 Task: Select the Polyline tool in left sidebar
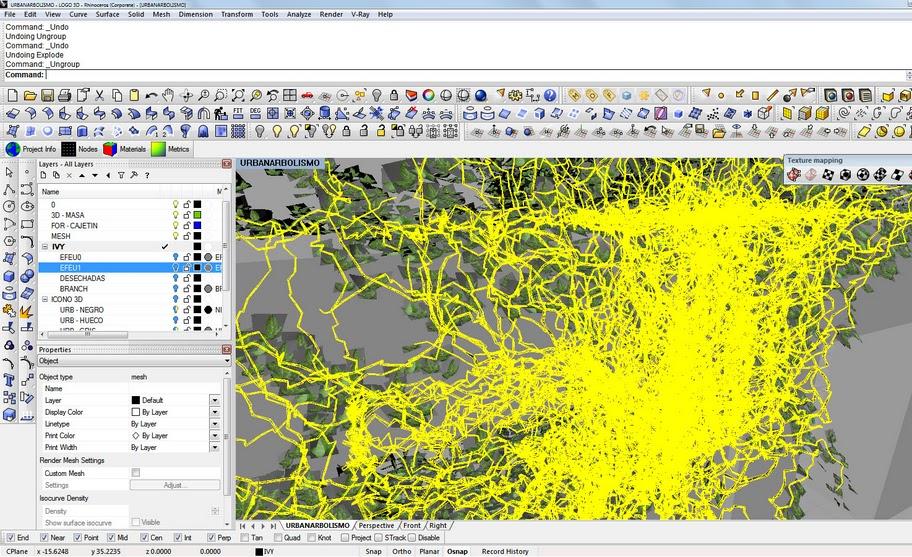[x=9, y=190]
